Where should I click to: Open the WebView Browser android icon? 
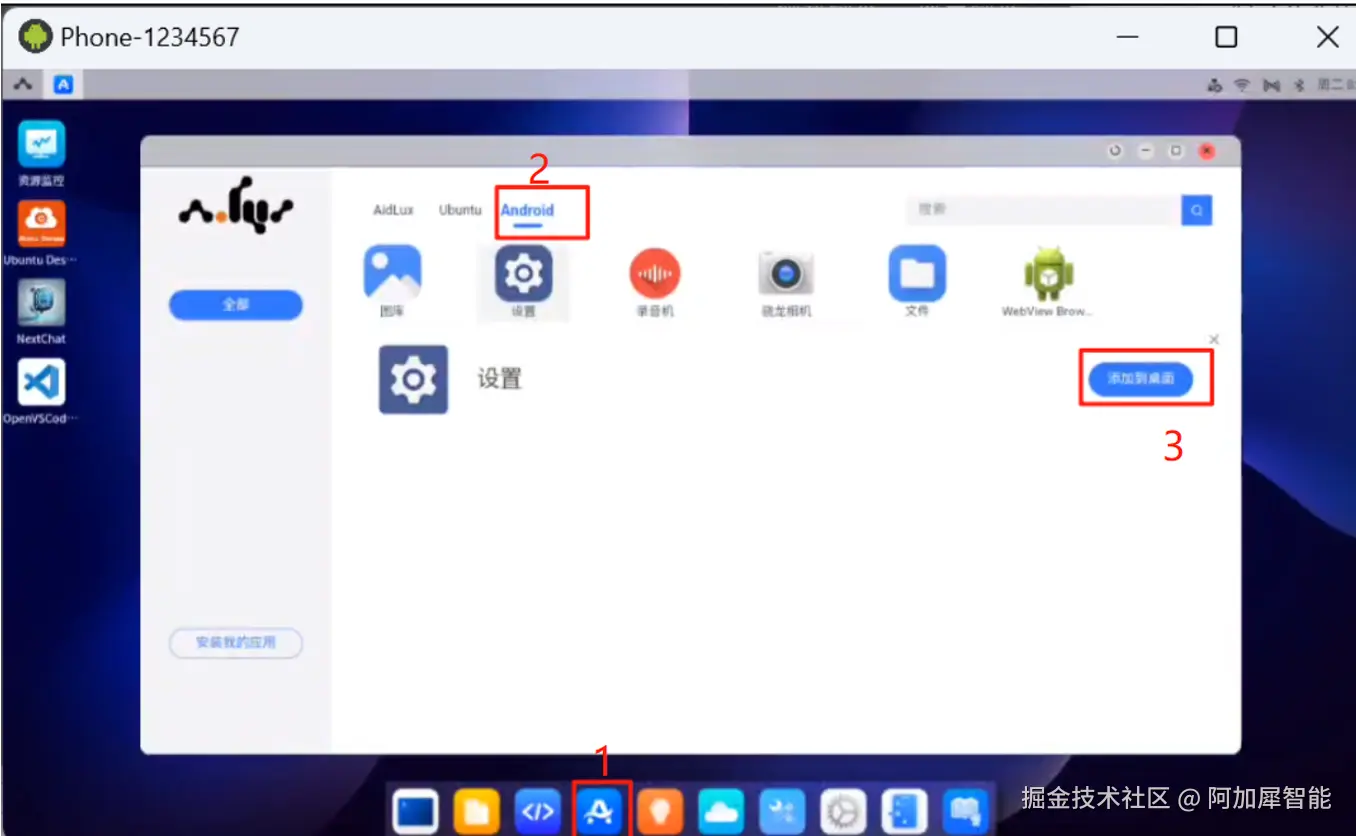(x=1048, y=274)
